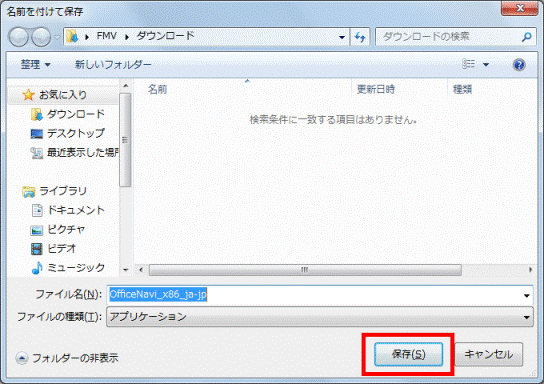Screen dimensions: 544x384
Task: Click the ライブラリ folder icon
Action: [x=28, y=191]
